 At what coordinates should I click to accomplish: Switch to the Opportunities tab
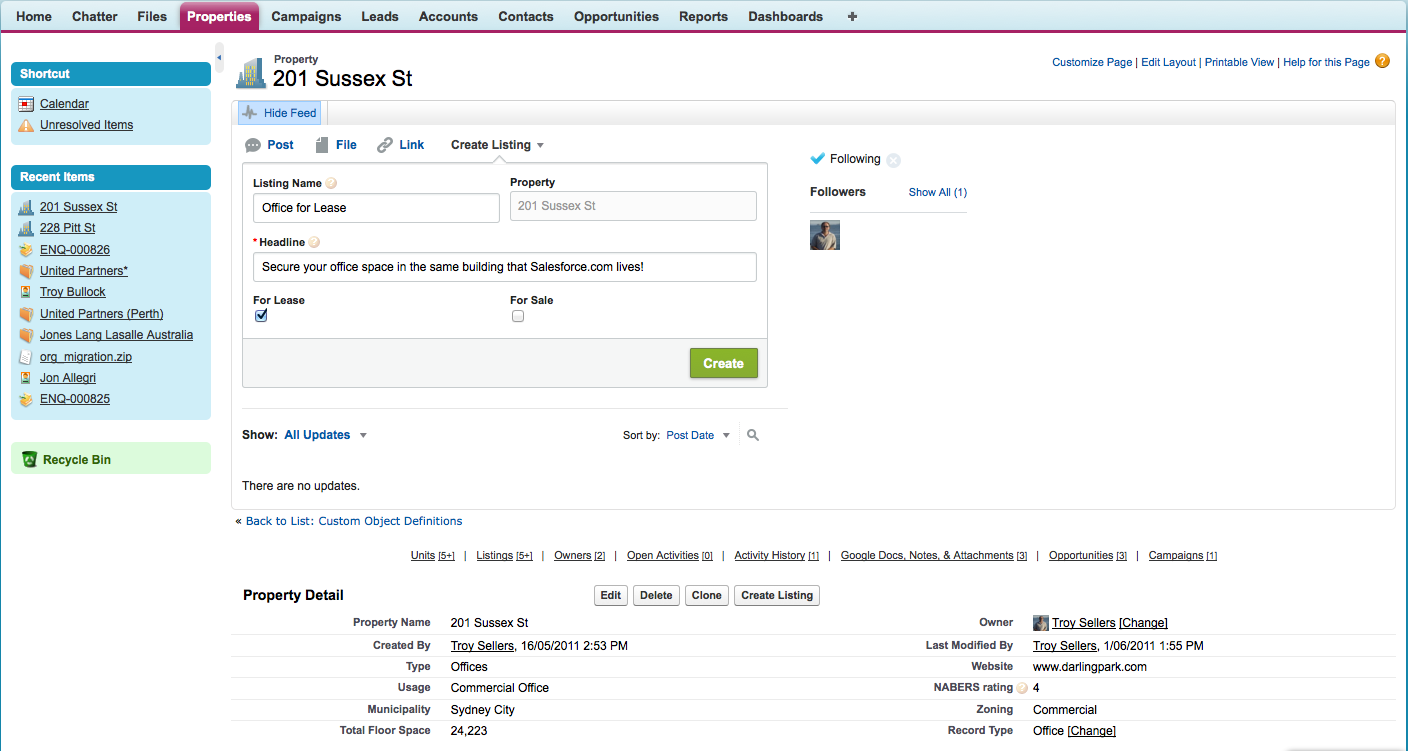tap(616, 16)
